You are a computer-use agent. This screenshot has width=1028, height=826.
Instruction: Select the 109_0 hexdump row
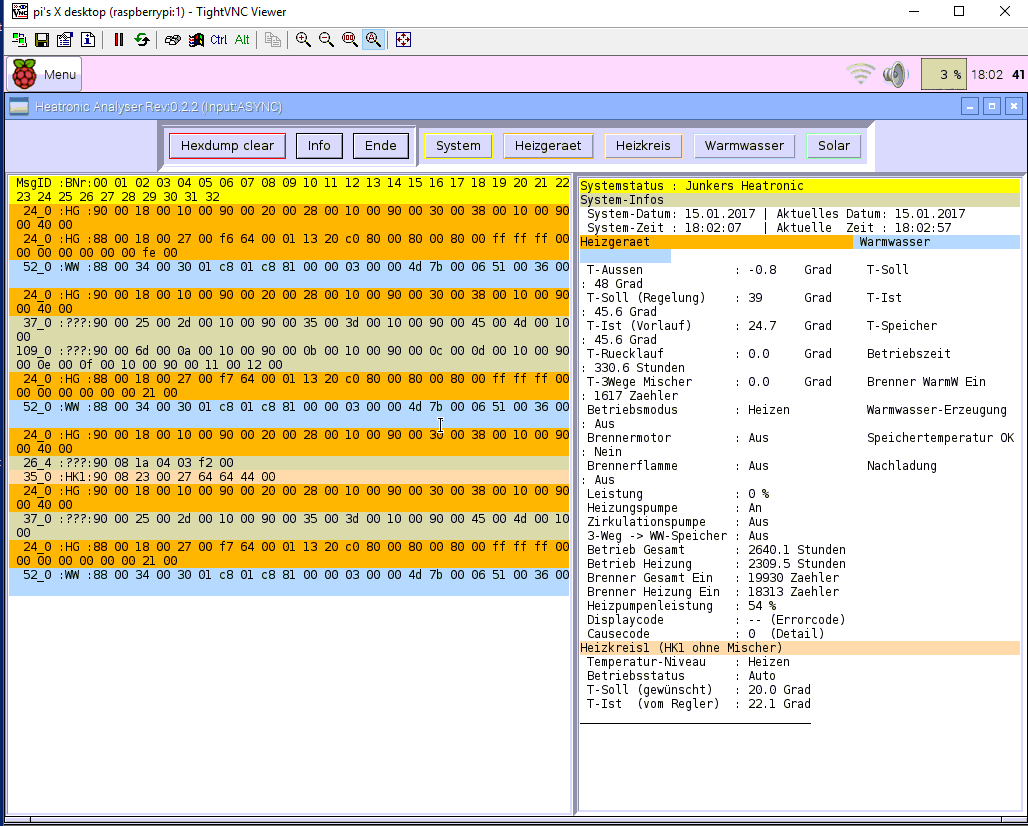coord(289,358)
